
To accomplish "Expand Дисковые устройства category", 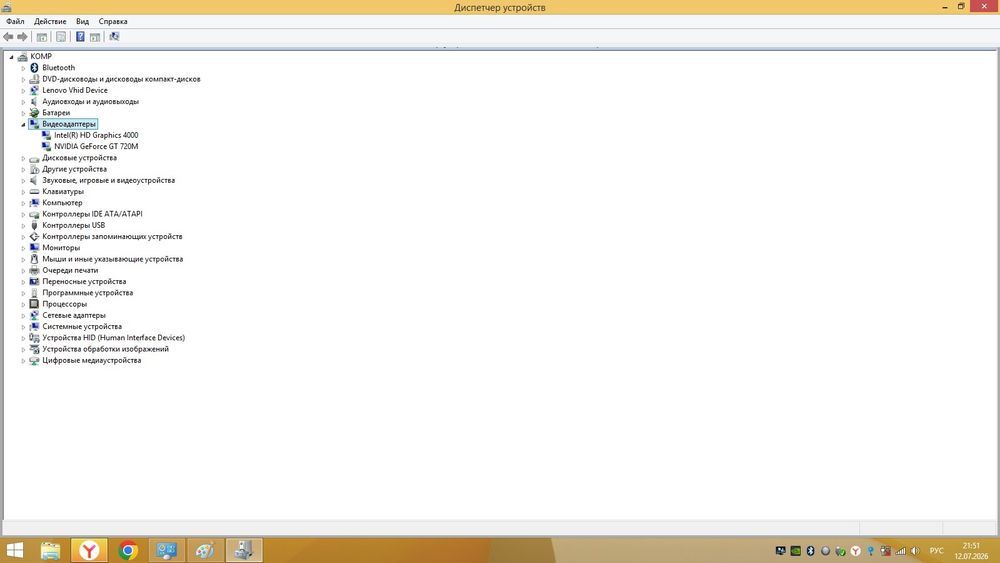I will [24, 158].
